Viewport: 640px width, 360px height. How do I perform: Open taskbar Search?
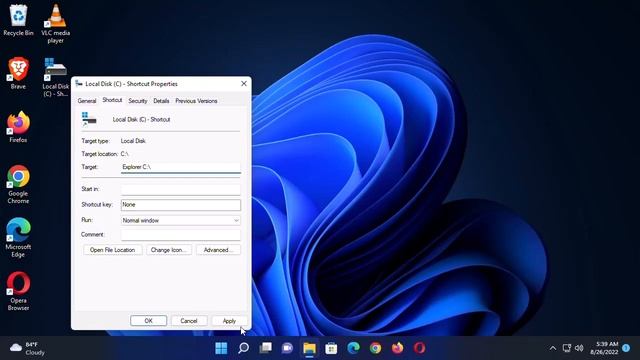(243, 348)
